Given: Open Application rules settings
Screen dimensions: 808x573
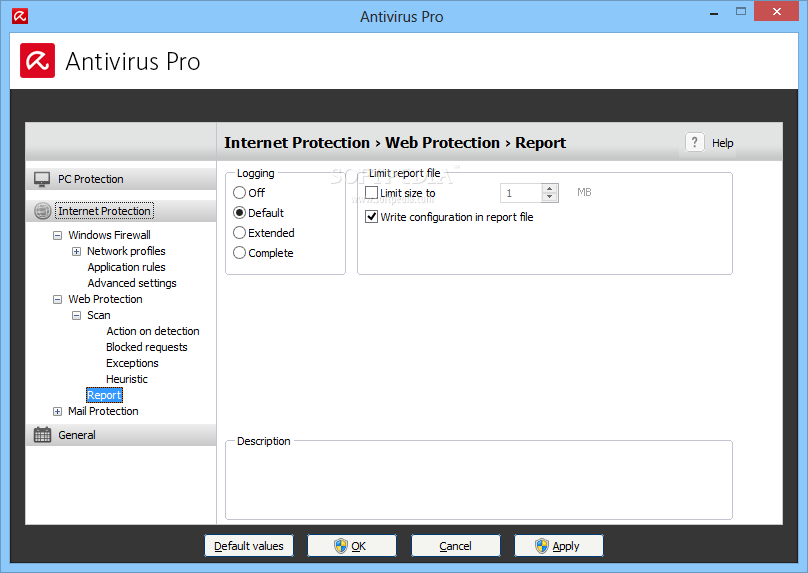Looking at the screenshot, I should (126, 267).
